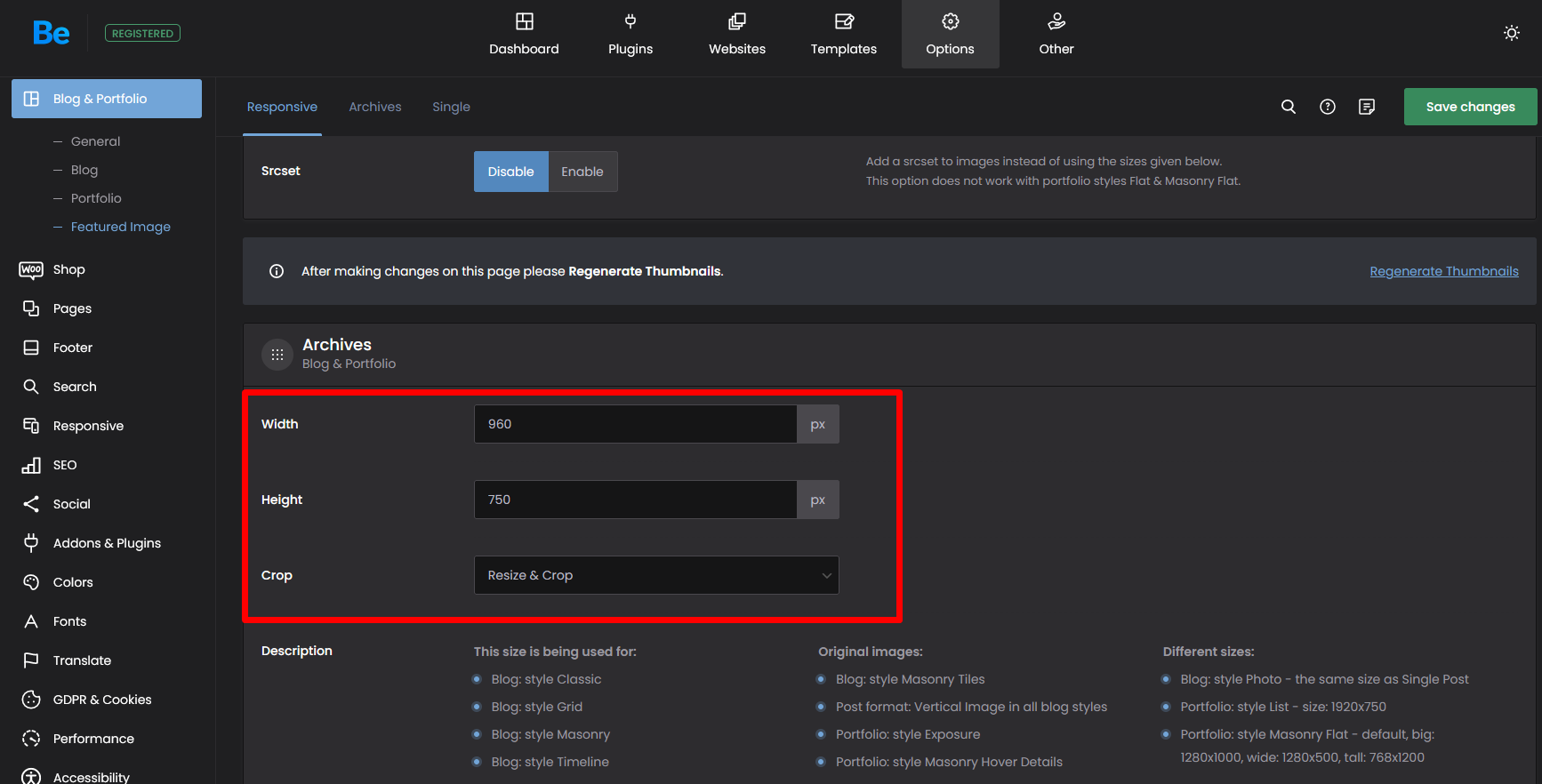Click the Performance gauge icon
This screenshot has height=784, width=1542.
coord(31,739)
